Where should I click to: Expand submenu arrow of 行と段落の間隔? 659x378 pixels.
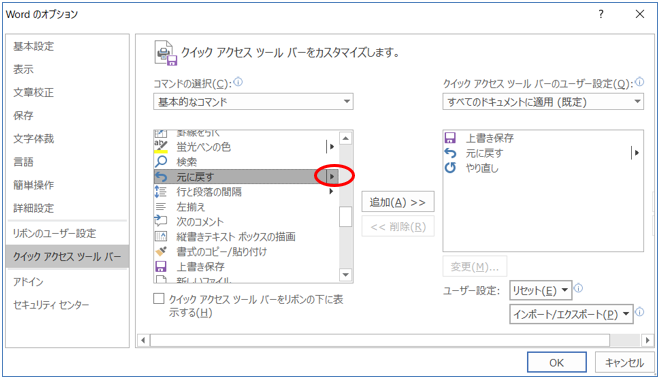331,192
